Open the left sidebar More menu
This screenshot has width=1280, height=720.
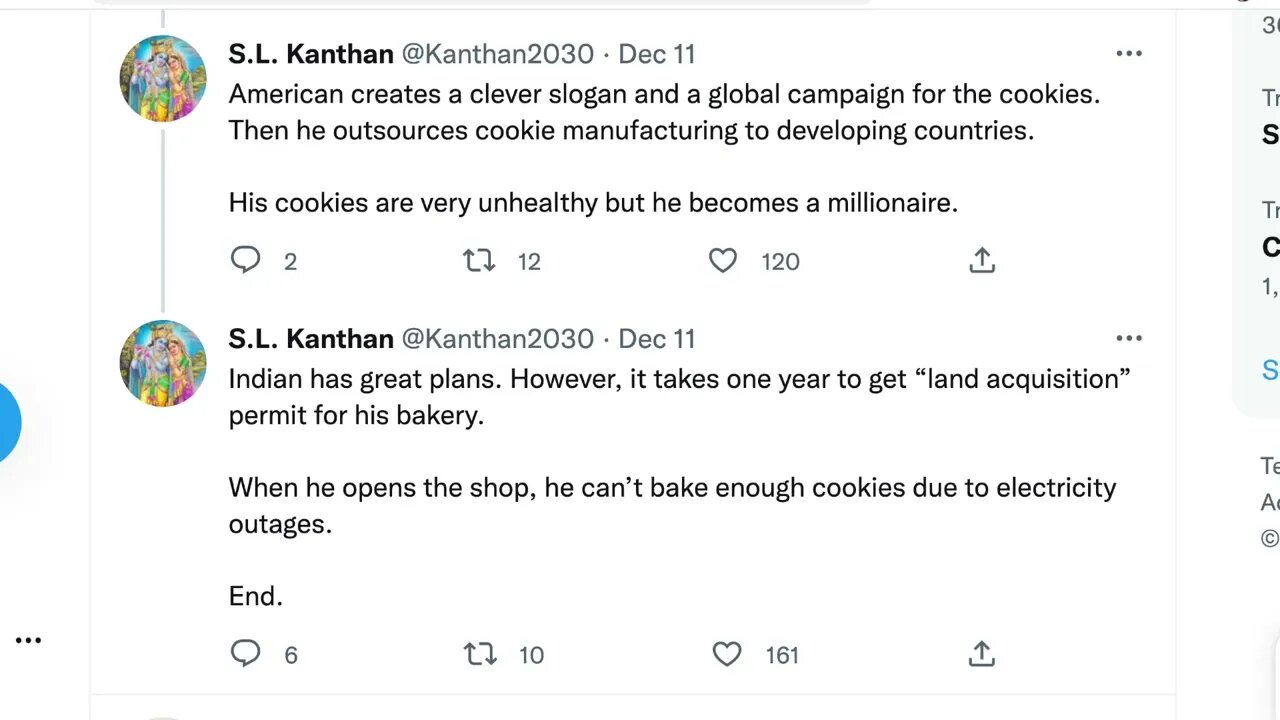pos(28,640)
